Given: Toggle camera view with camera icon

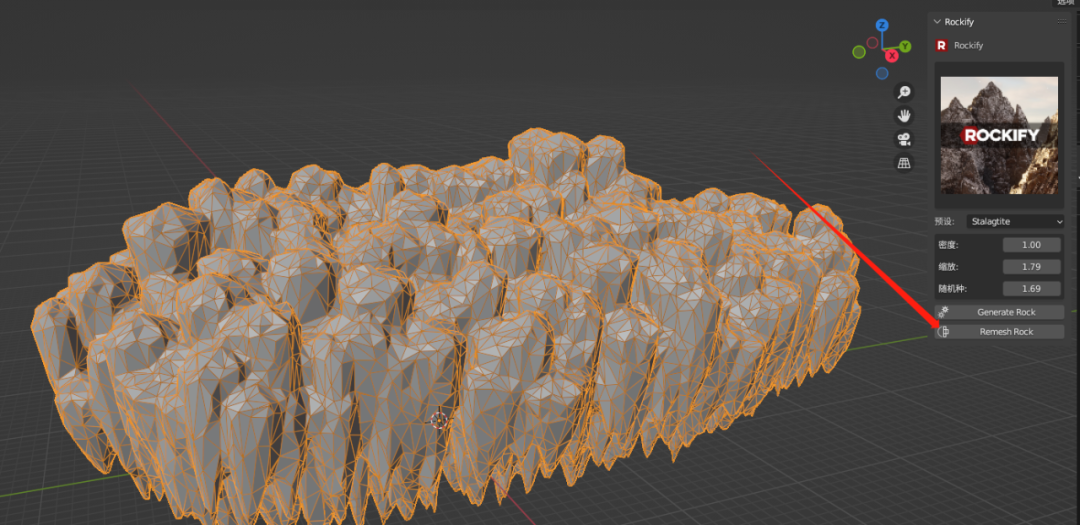Looking at the screenshot, I should [904, 139].
